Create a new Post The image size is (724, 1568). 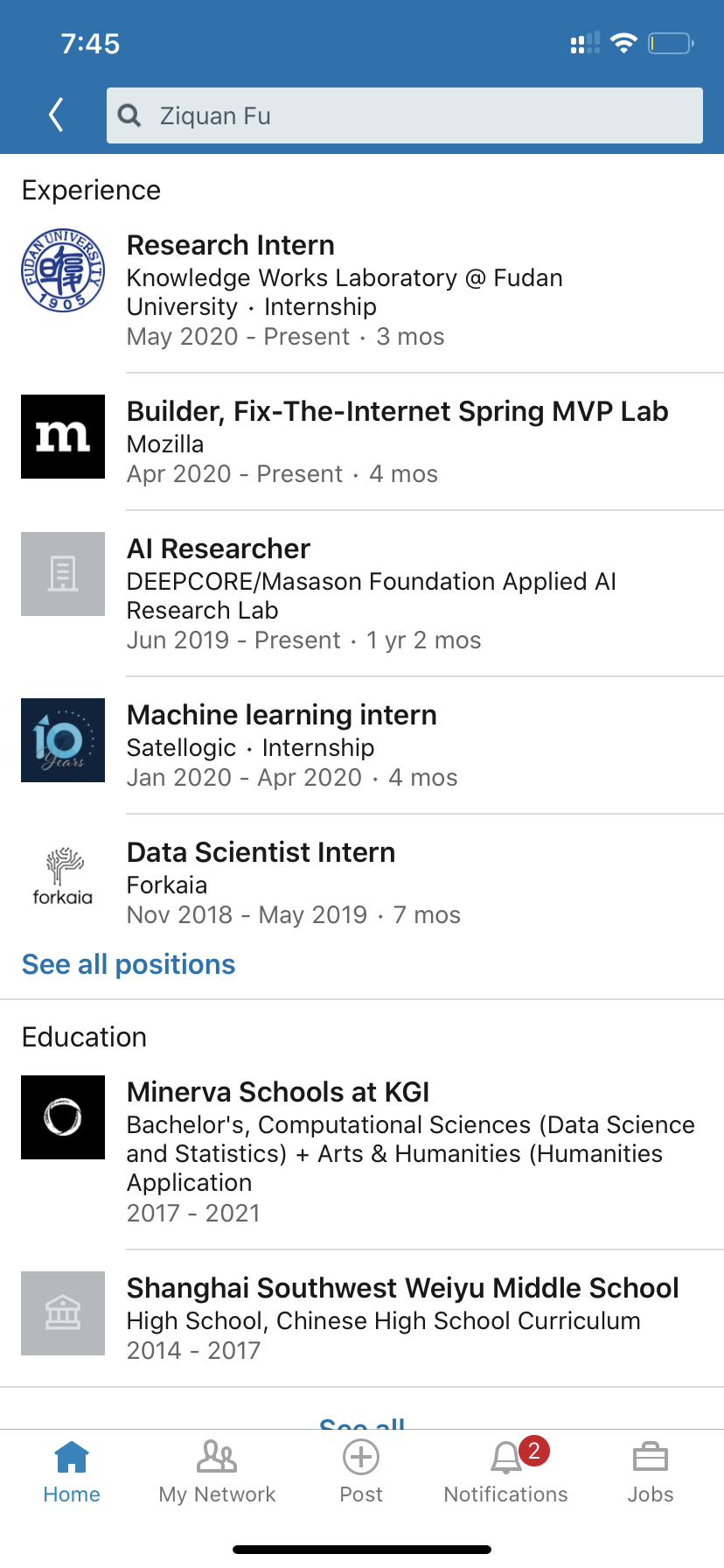pyautogui.click(x=361, y=1472)
